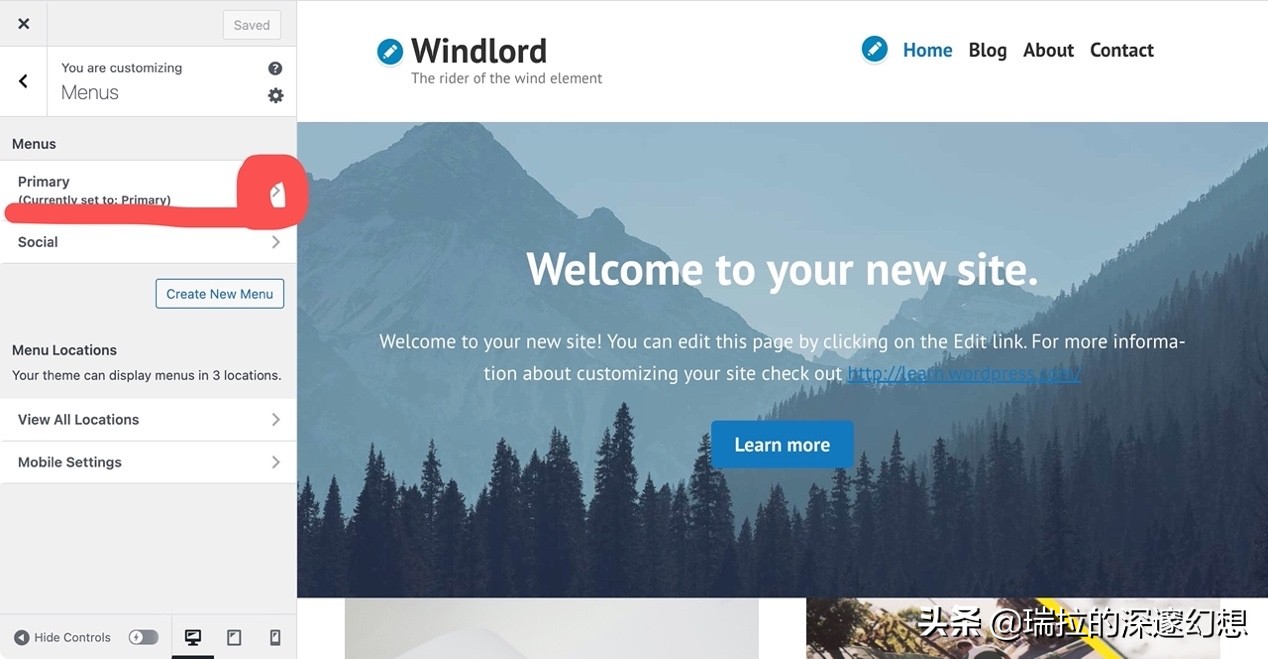The image size is (1268, 659).
Task: Switch to tablet preview icon
Action: click(x=234, y=637)
